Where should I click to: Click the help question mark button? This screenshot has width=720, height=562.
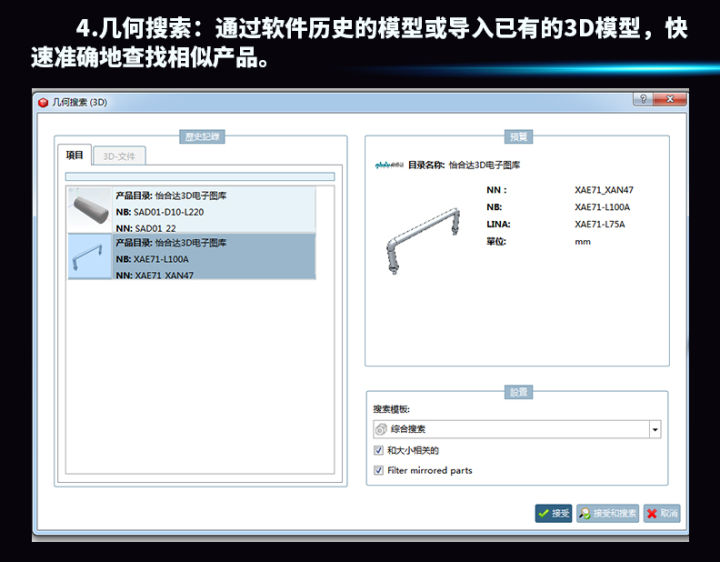point(643,99)
